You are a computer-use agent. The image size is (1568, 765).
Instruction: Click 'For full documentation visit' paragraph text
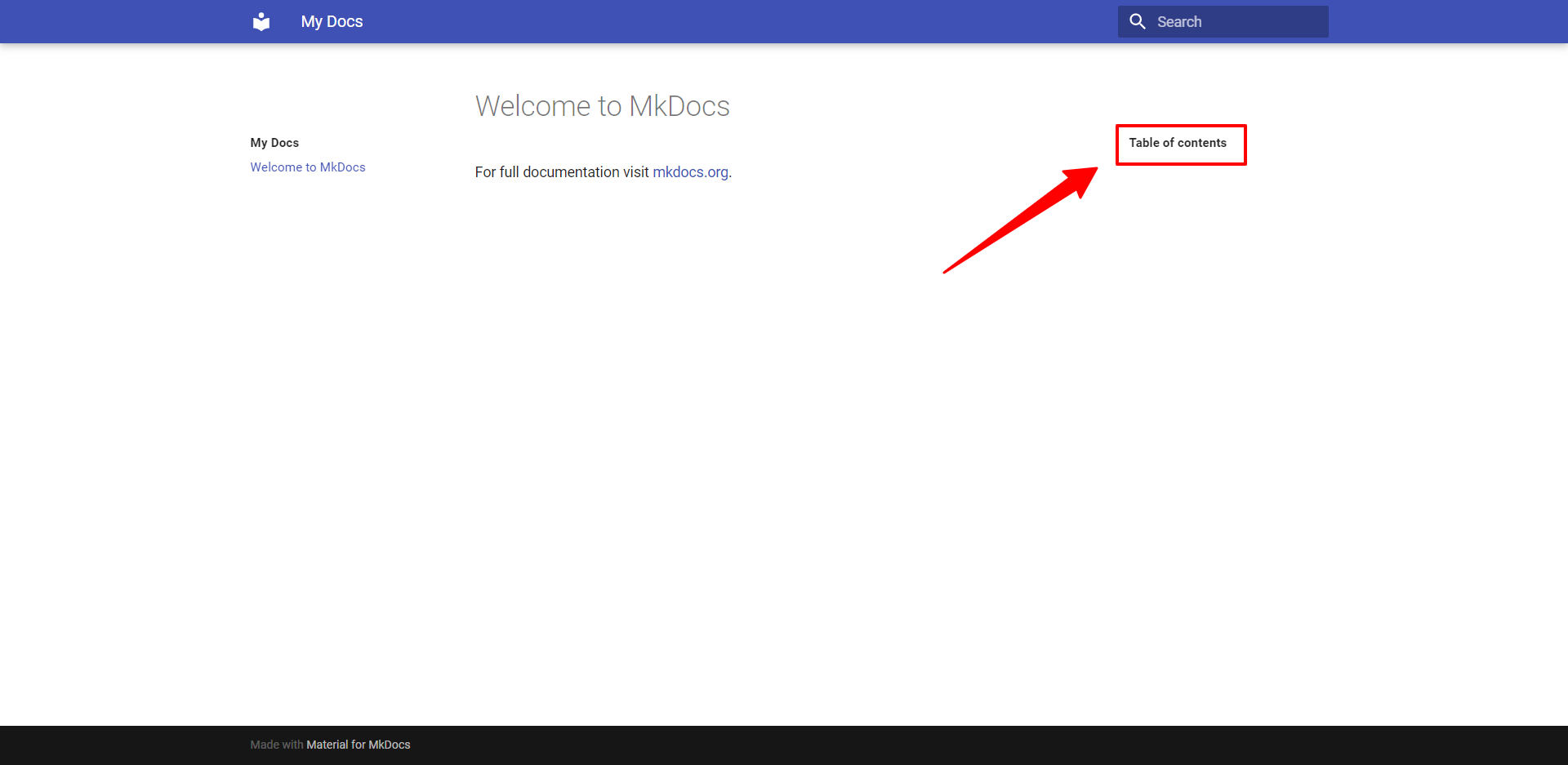(x=561, y=172)
